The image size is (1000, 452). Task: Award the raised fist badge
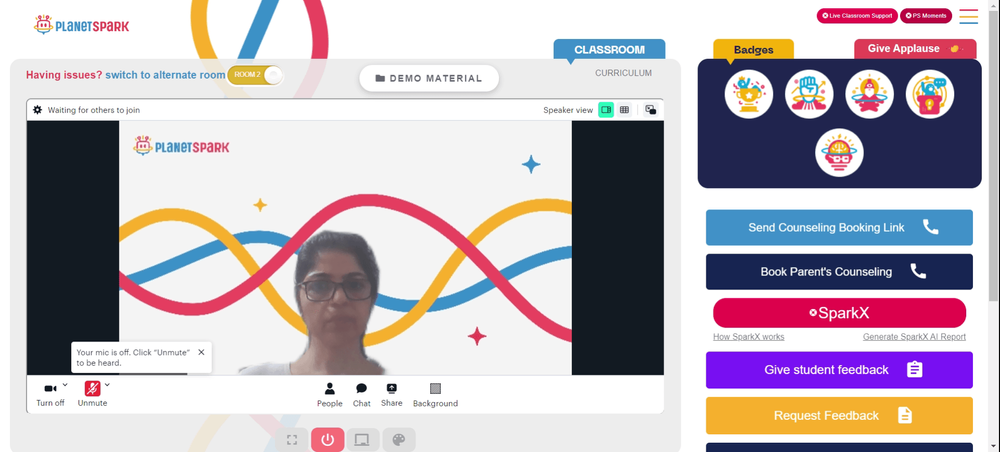809,94
